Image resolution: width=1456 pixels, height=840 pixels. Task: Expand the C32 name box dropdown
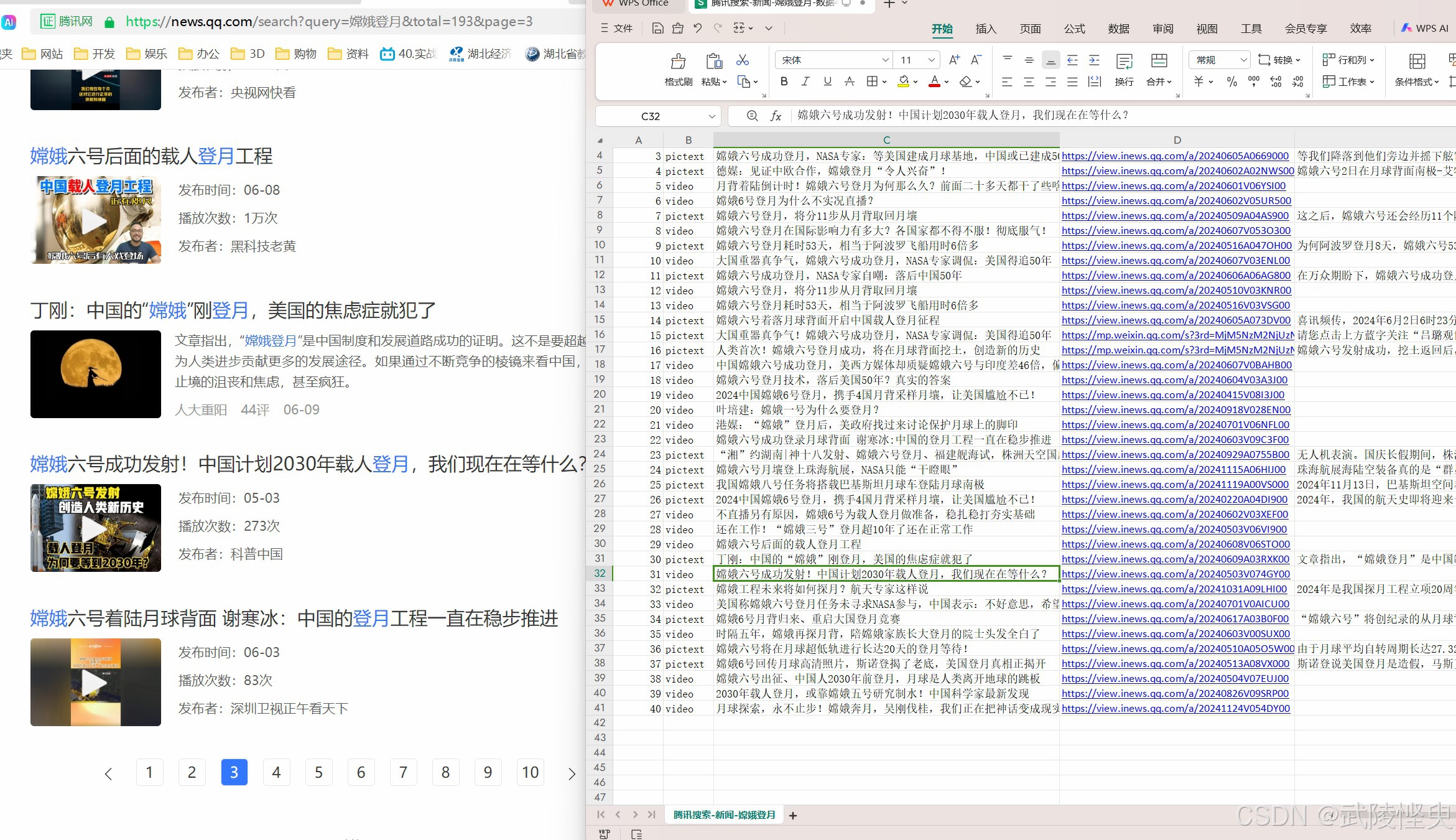[x=712, y=116]
